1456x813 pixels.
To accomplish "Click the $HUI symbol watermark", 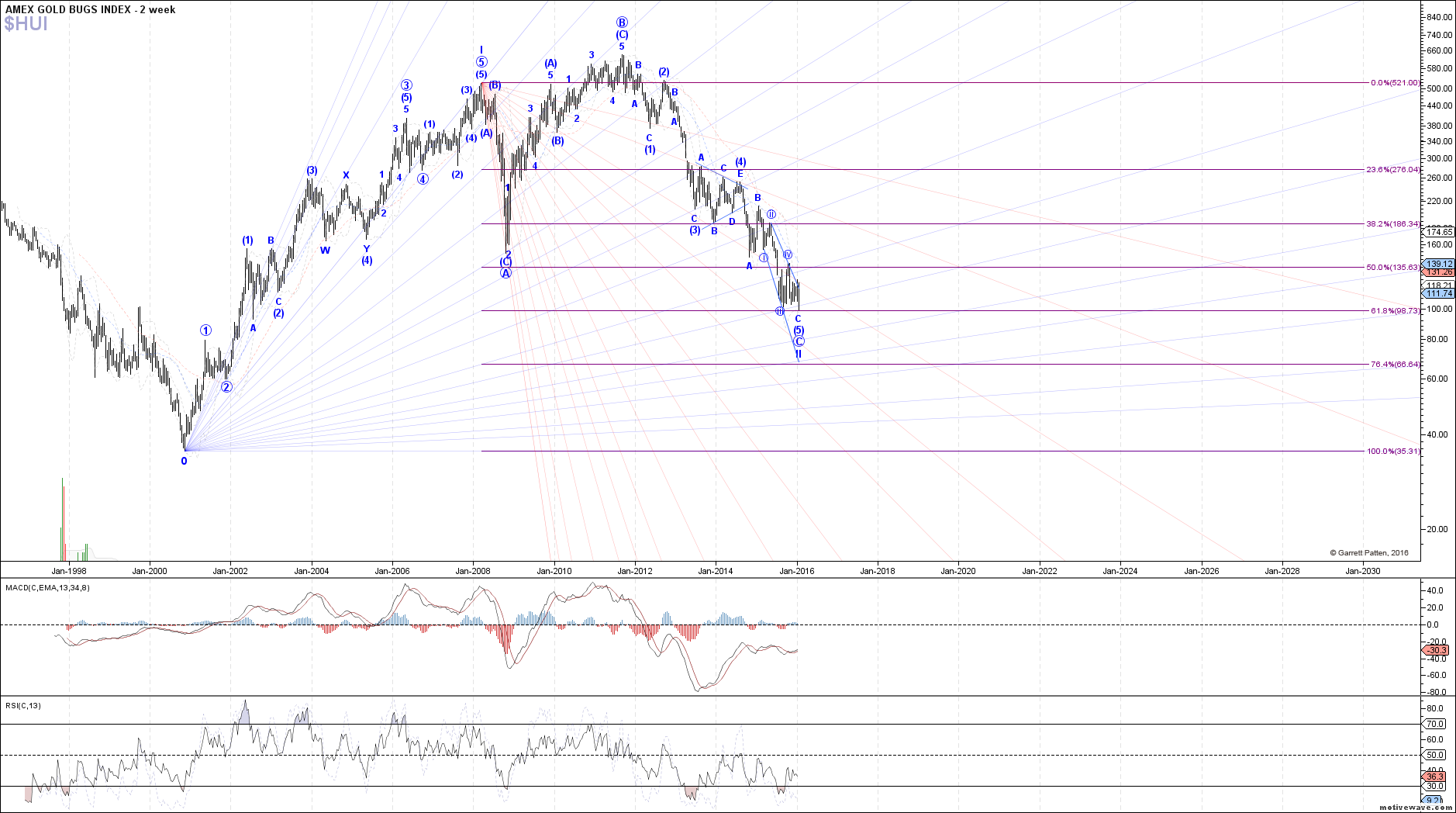I will pyautogui.click(x=26, y=24).
